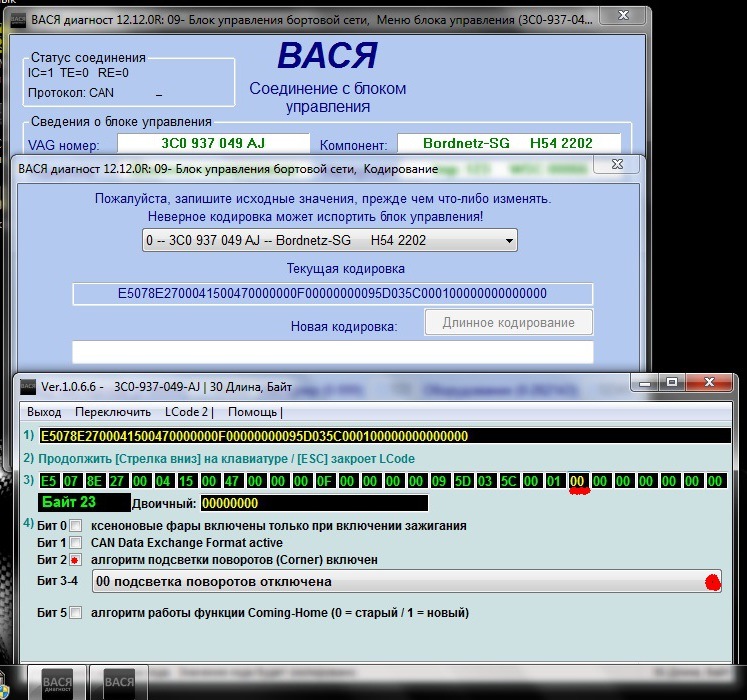
Task: Select the Текущая кодировка value field
Action: pyautogui.click(x=333, y=294)
